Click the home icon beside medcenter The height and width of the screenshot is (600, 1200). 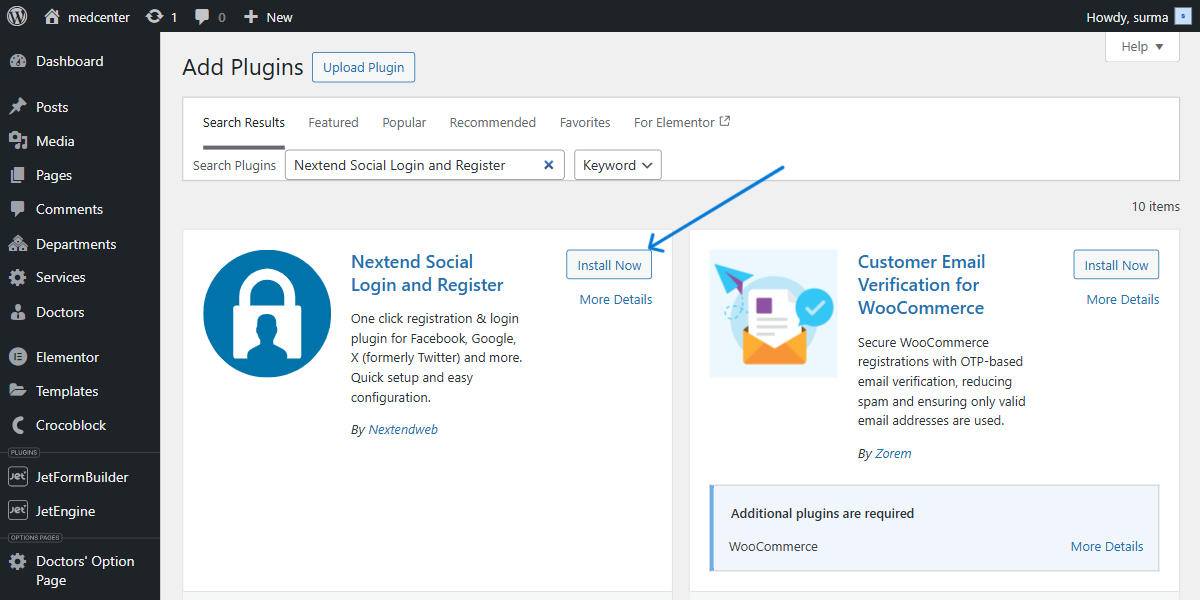pos(52,16)
